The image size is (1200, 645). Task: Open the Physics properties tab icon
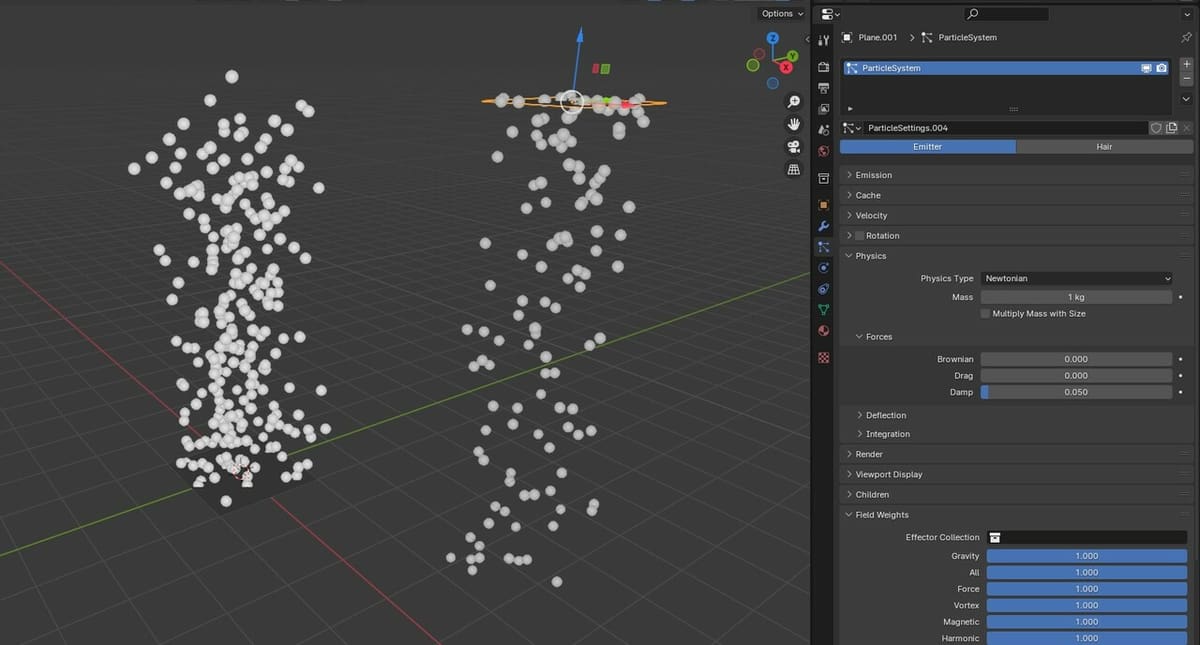(x=824, y=268)
